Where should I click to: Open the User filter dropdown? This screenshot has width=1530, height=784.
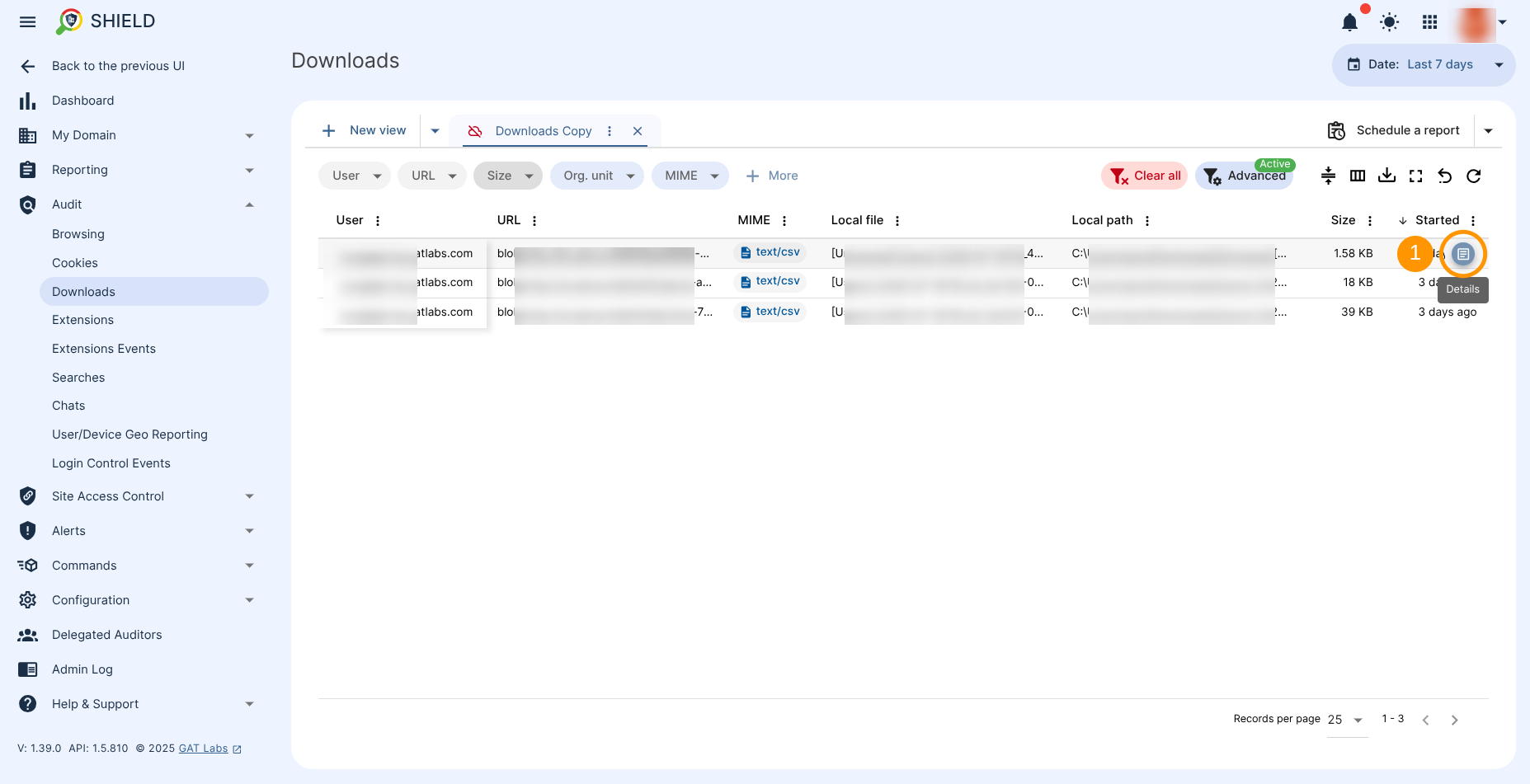click(354, 176)
